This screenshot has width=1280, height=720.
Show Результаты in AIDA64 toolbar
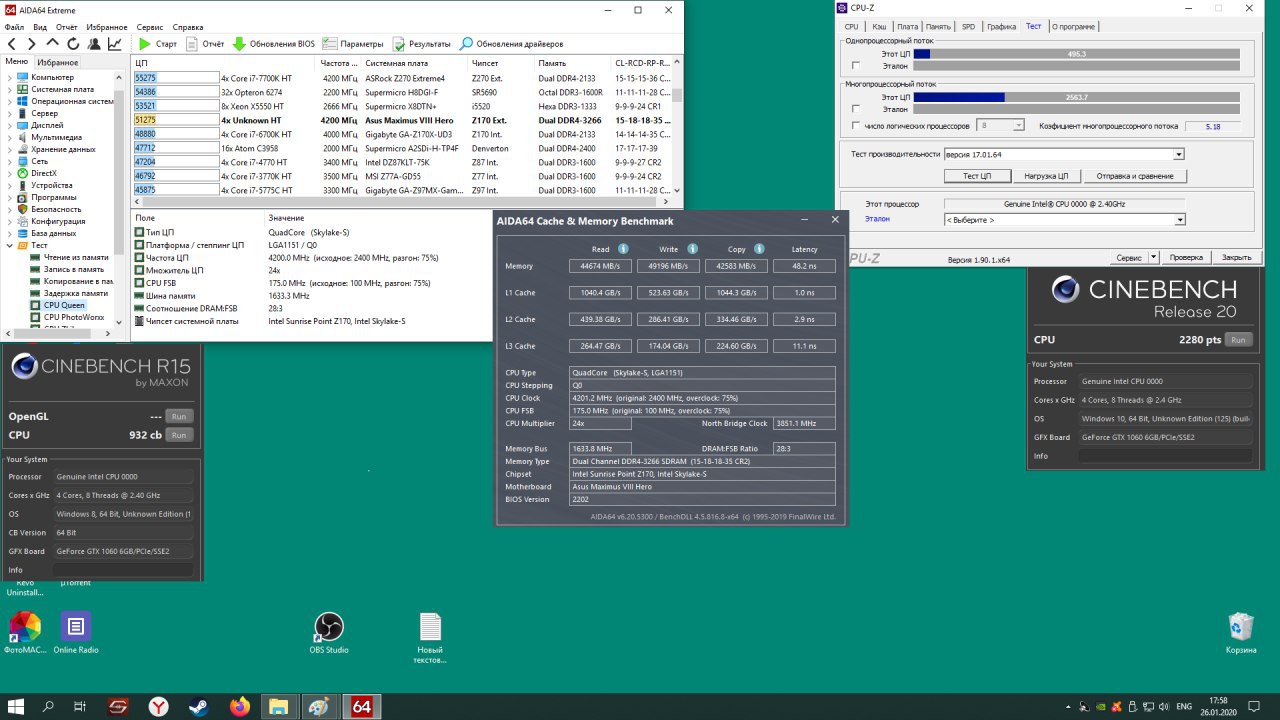click(422, 44)
